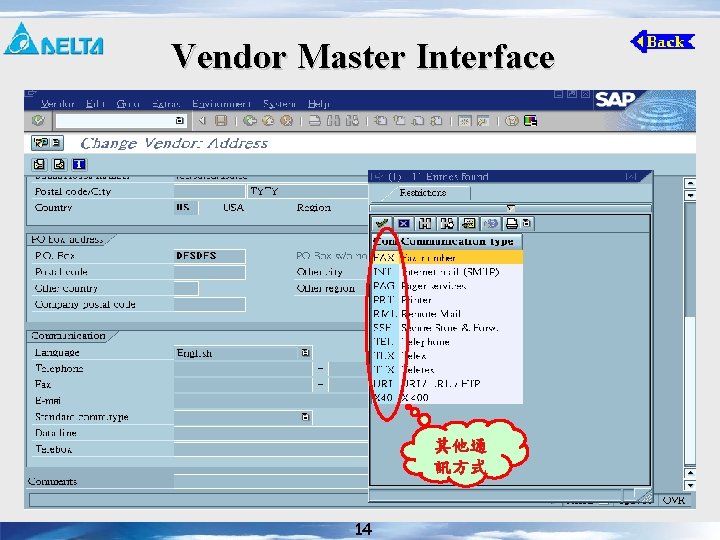
Task: Click the Back button on the slide
Action: point(663,42)
